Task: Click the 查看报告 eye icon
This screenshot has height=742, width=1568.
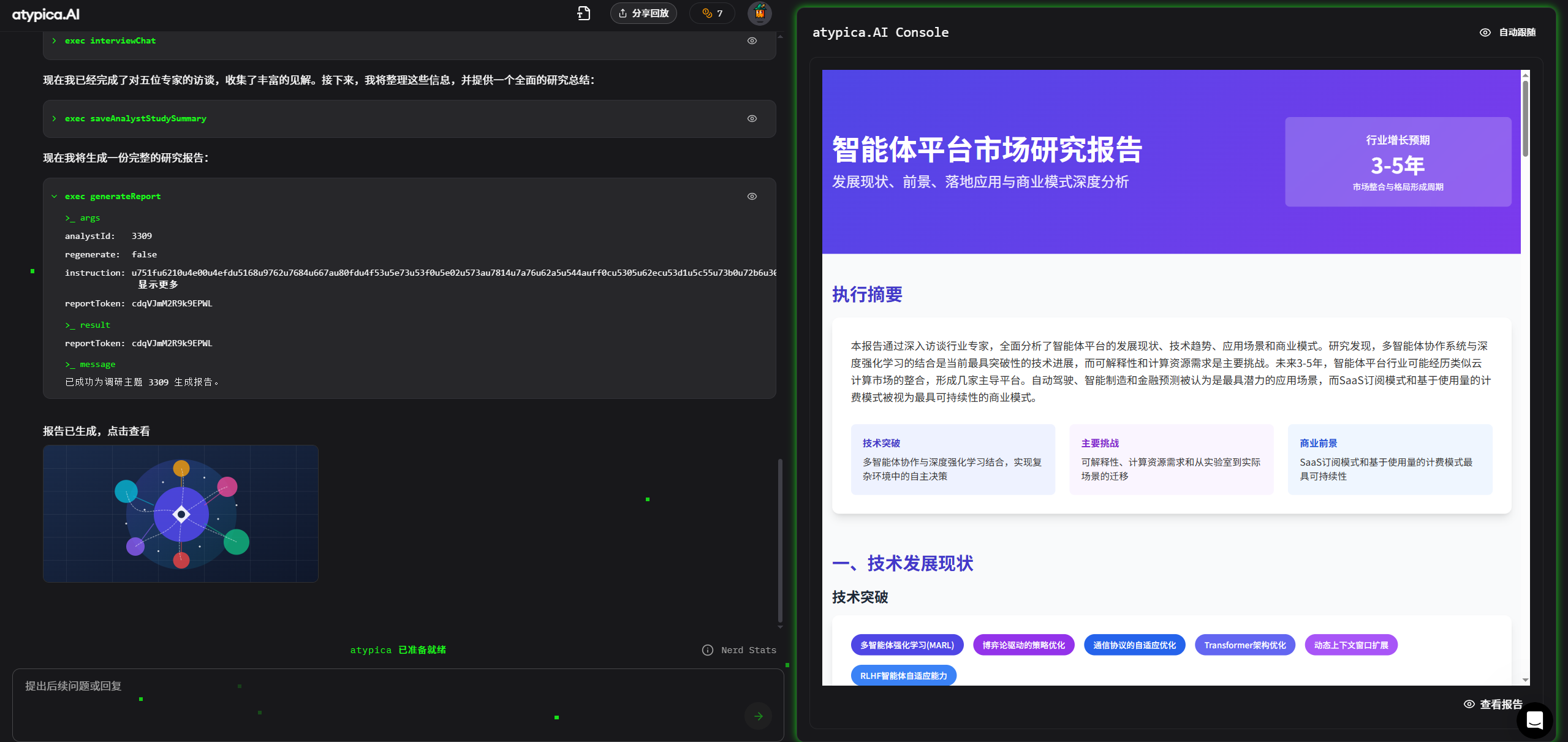Action: (1469, 704)
